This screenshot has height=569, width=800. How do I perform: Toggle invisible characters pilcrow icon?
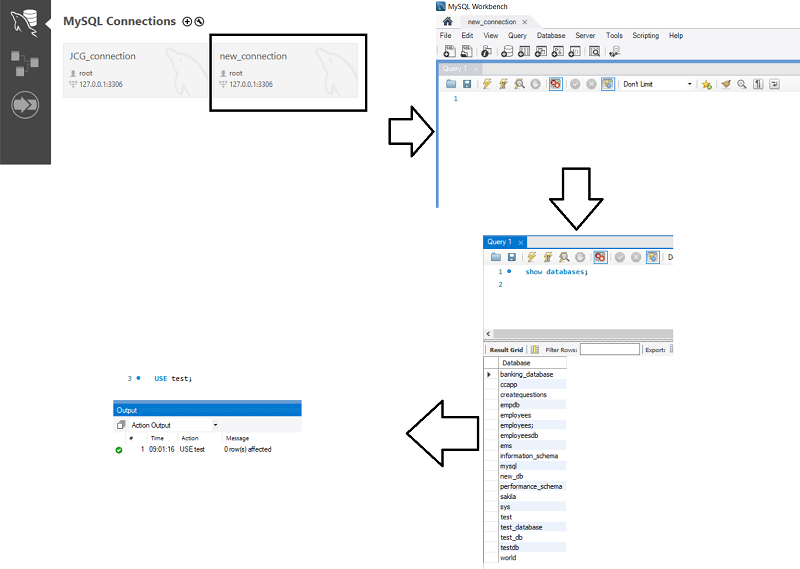pos(758,84)
